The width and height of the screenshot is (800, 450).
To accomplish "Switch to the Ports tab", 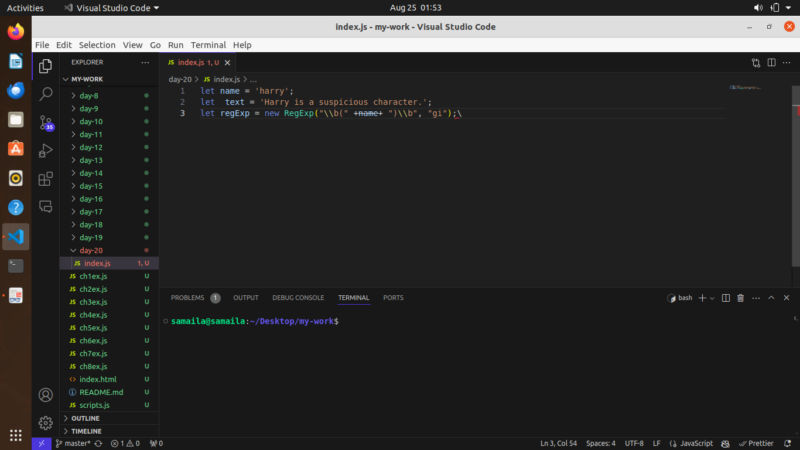I will tap(393, 298).
